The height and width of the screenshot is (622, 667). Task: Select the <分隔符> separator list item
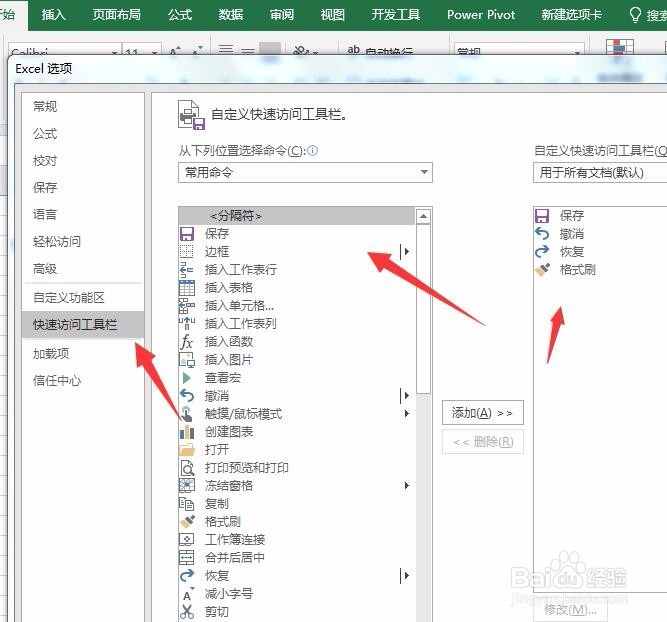point(296,216)
